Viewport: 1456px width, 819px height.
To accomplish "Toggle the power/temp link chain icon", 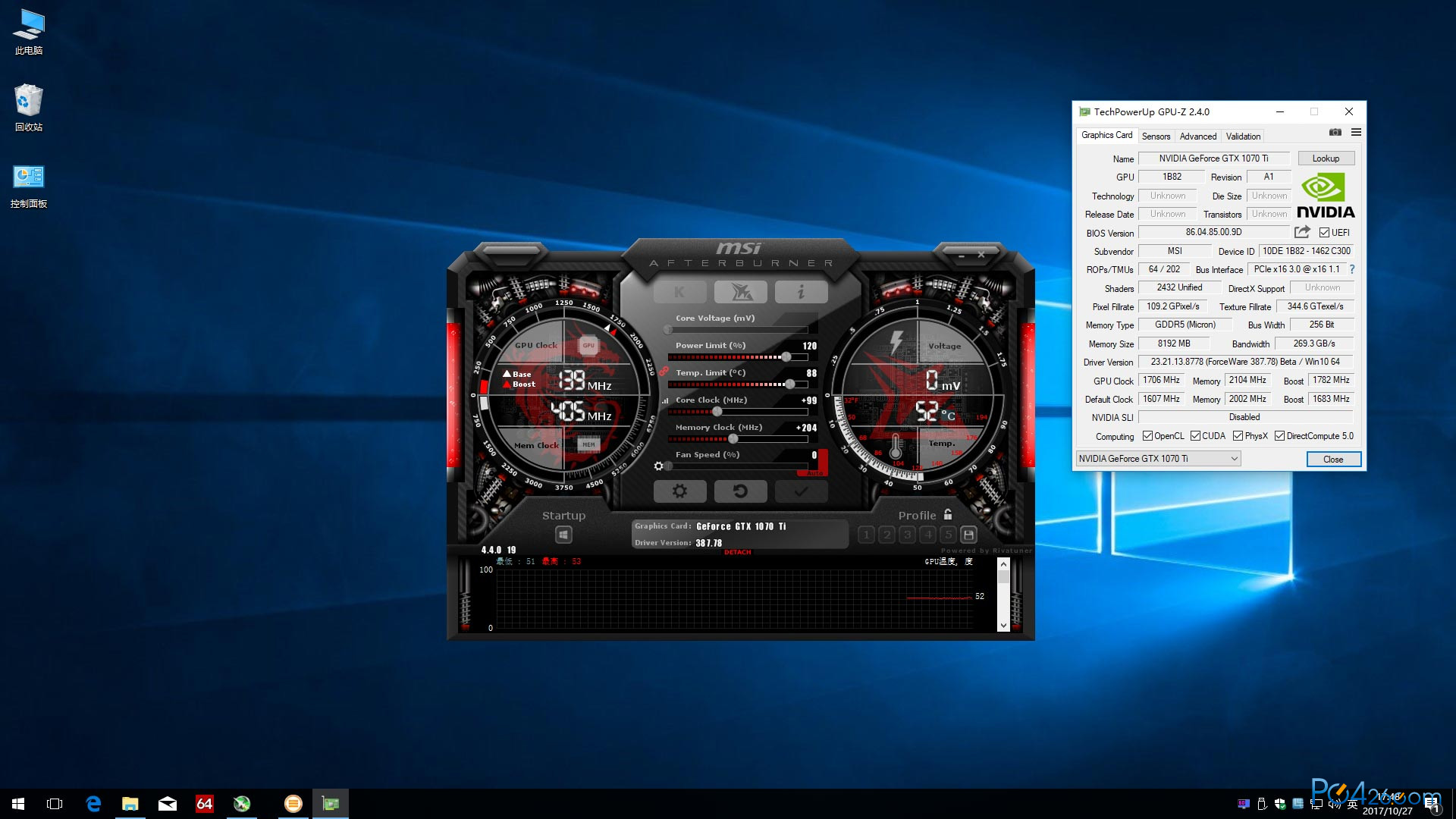I will [664, 371].
